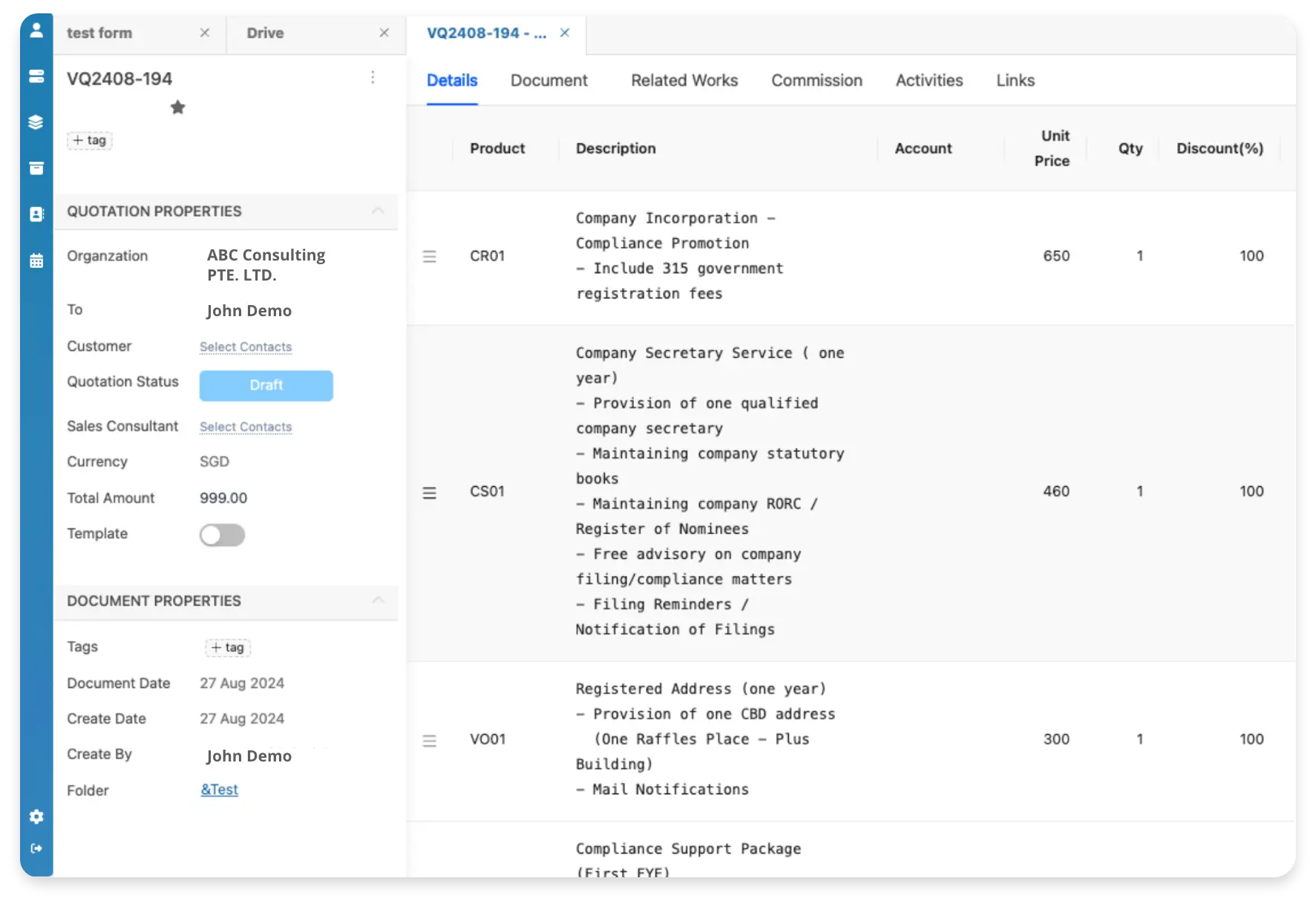
Task: Open the layers/stack icon in sidebar
Action: [36, 122]
